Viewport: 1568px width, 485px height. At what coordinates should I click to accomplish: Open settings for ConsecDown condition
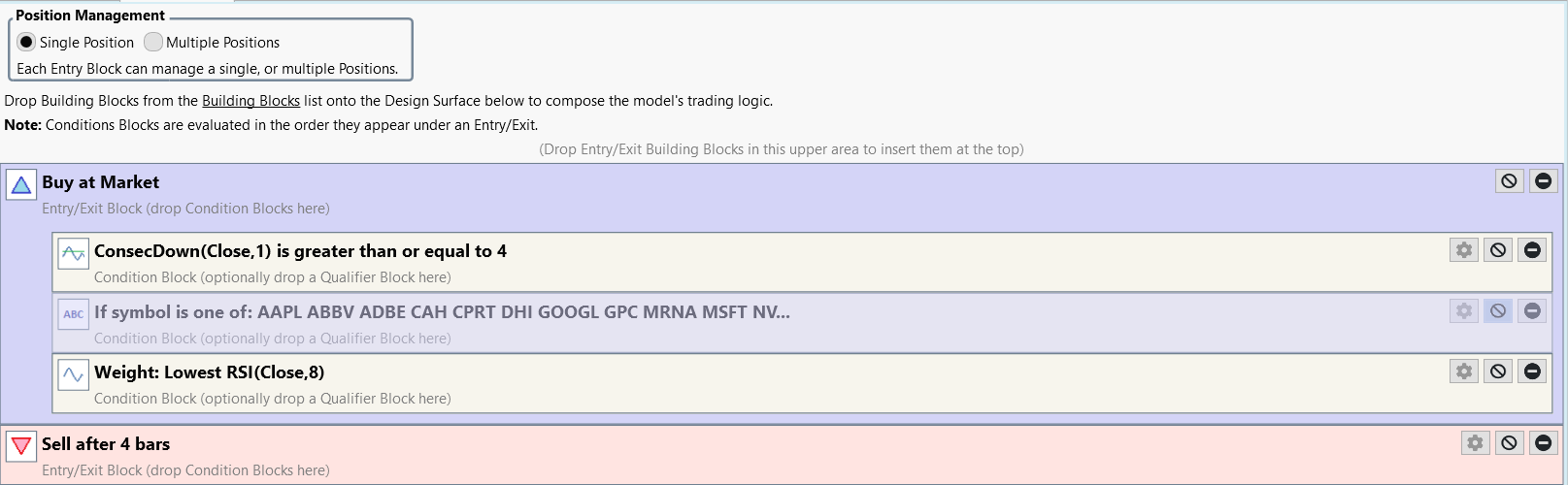point(1464,250)
